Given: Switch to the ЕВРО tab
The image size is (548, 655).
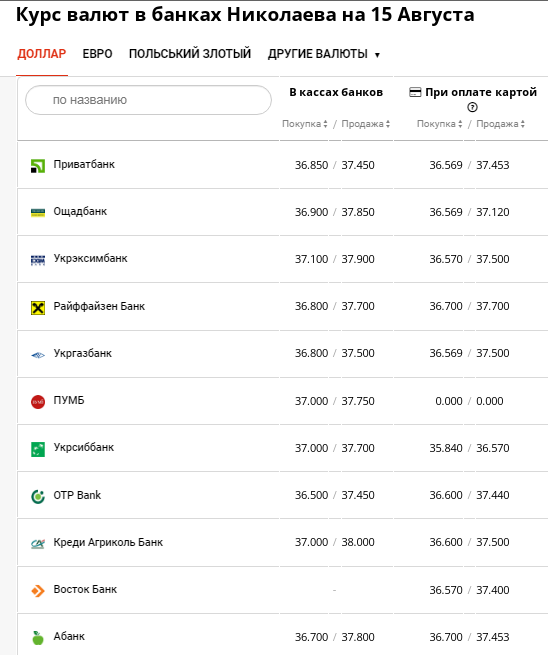Looking at the screenshot, I should pyautogui.click(x=97, y=54).
